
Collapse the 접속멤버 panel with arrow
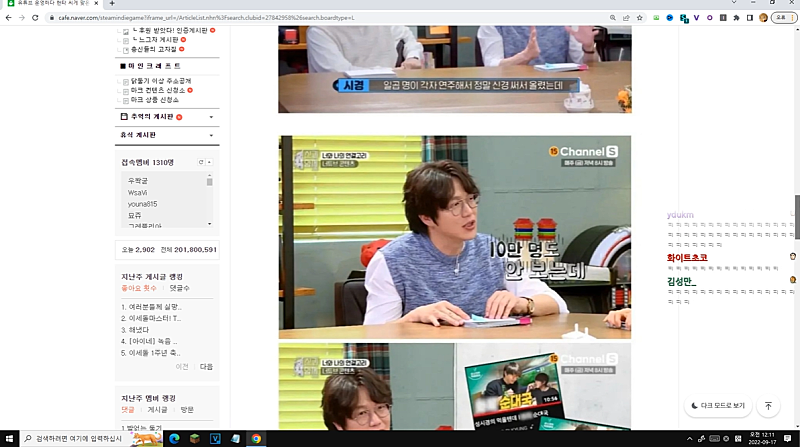209,162
